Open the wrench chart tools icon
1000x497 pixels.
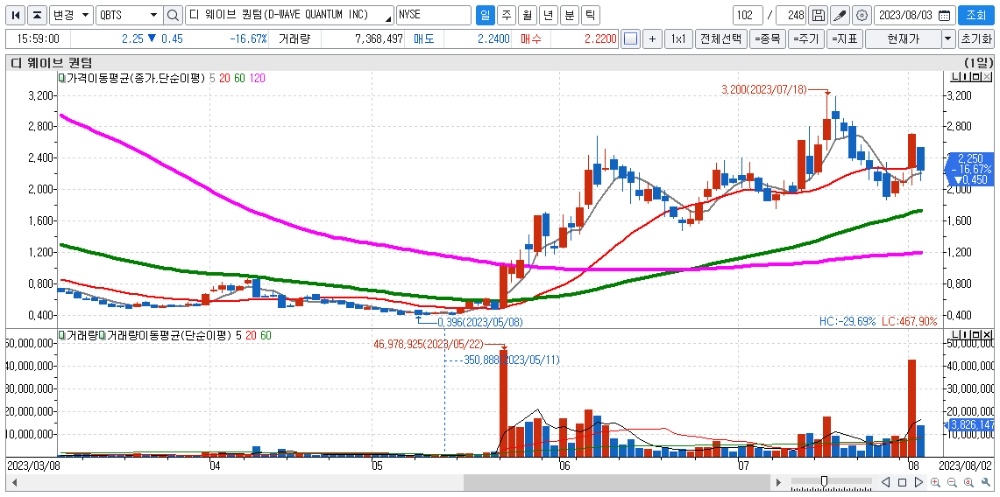pos(985,482)
